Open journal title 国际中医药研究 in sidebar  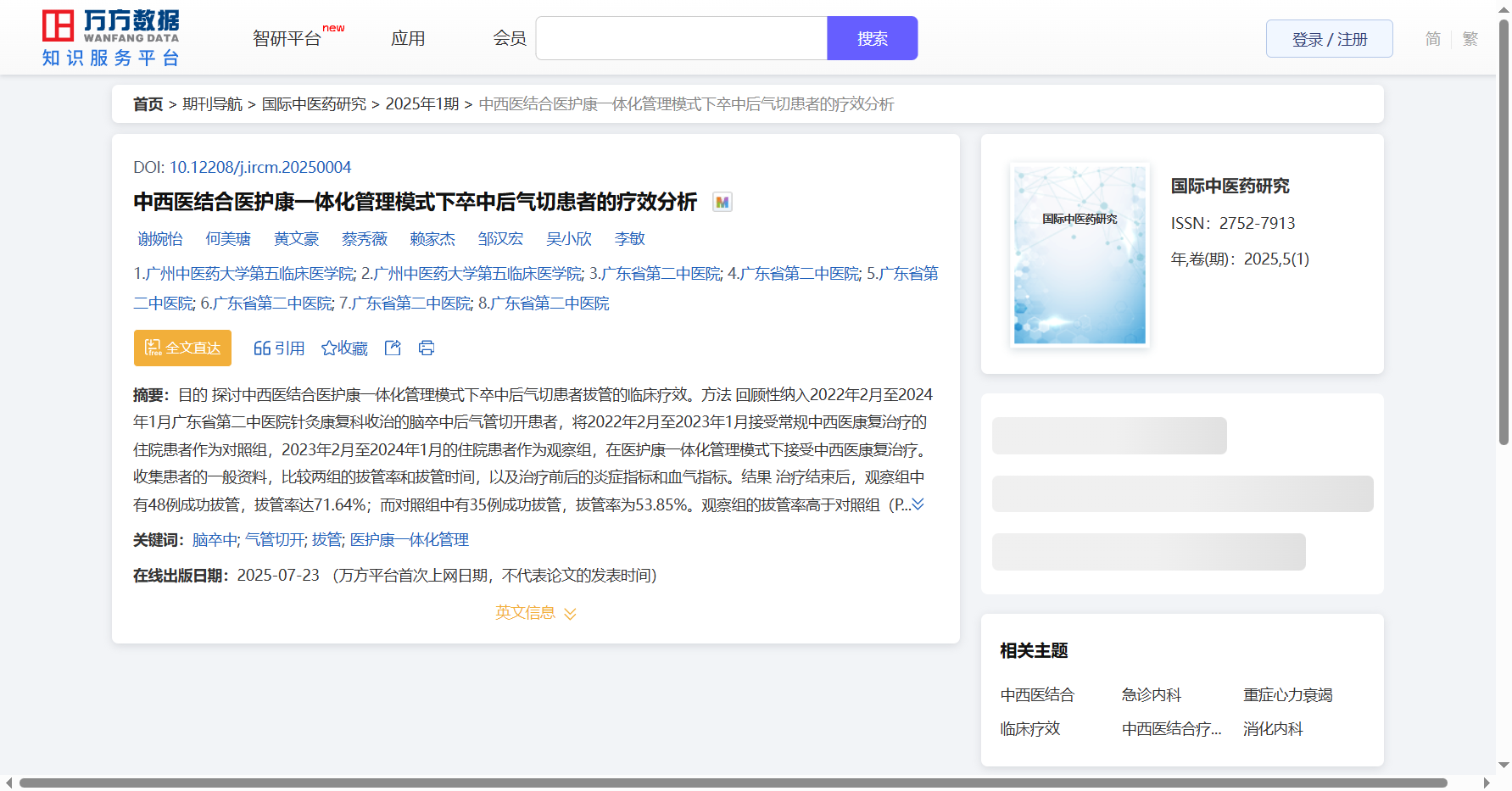[x=1230, y=186]
